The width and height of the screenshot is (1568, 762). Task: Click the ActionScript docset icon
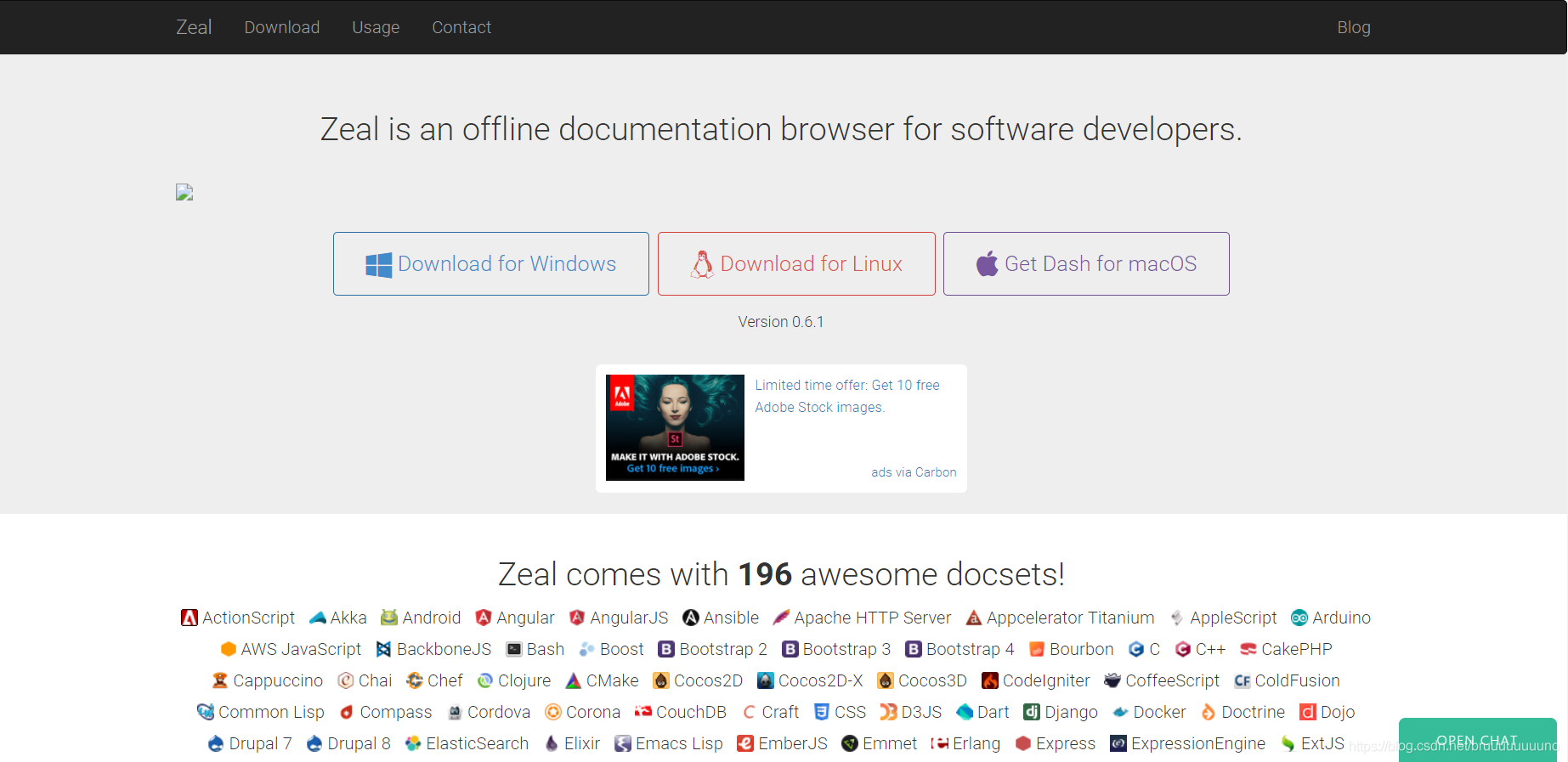[x=190, y=618]
